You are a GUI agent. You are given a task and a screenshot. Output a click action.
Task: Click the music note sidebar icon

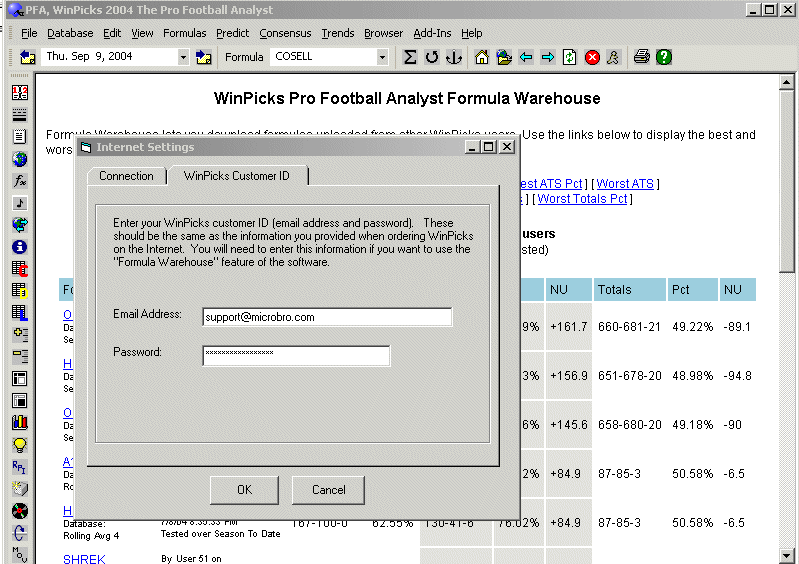tap(20, 203)
